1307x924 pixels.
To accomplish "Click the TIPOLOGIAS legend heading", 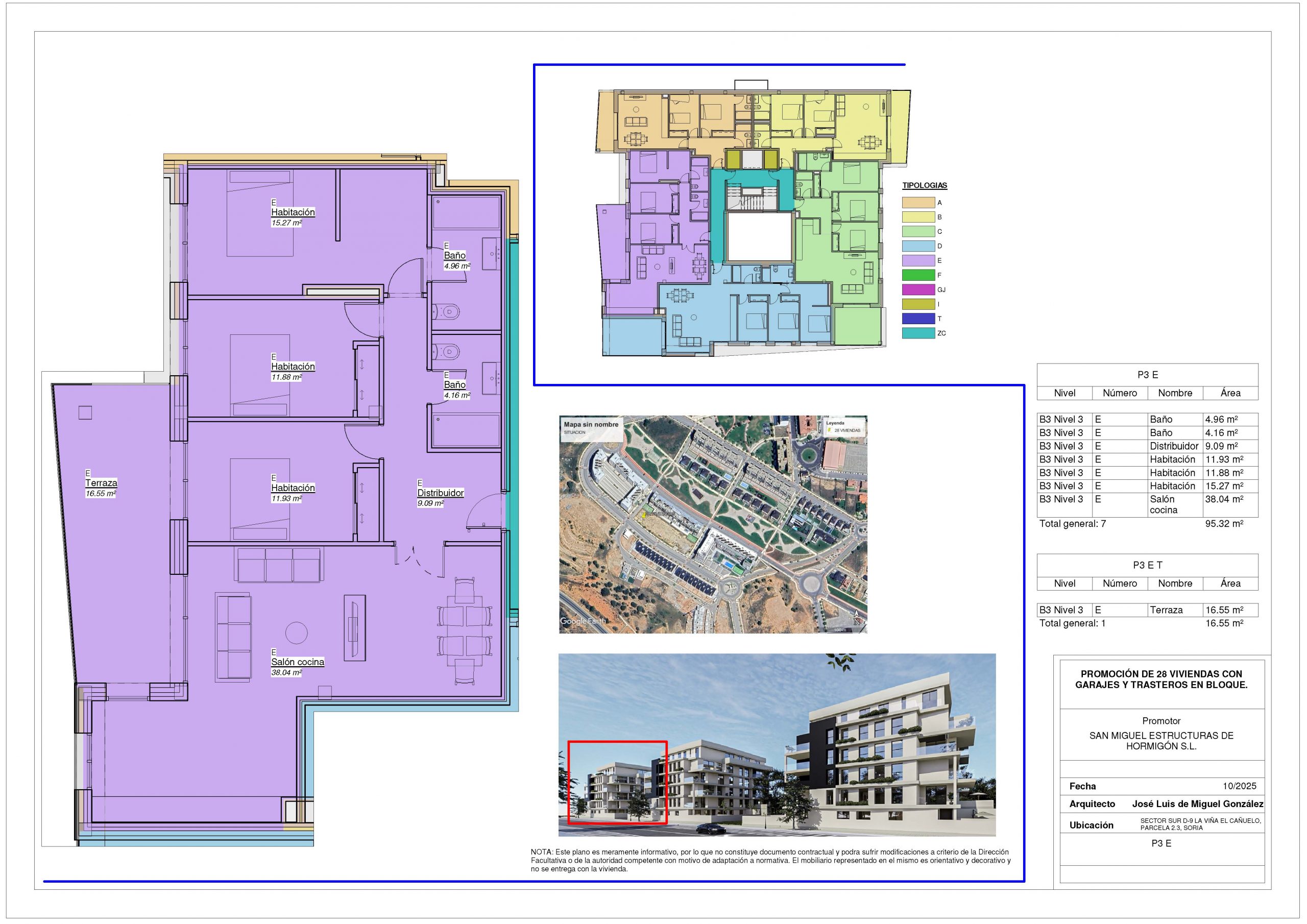I will point(924,186).
